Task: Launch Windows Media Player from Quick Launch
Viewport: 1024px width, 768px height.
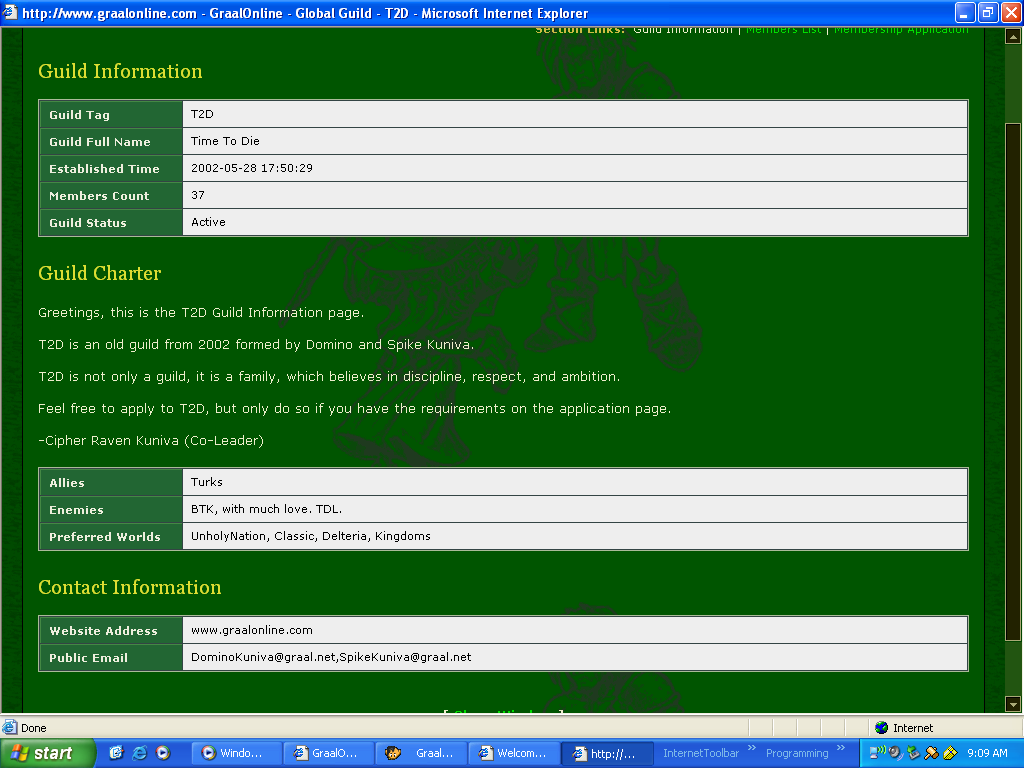Action: [163, 753]
